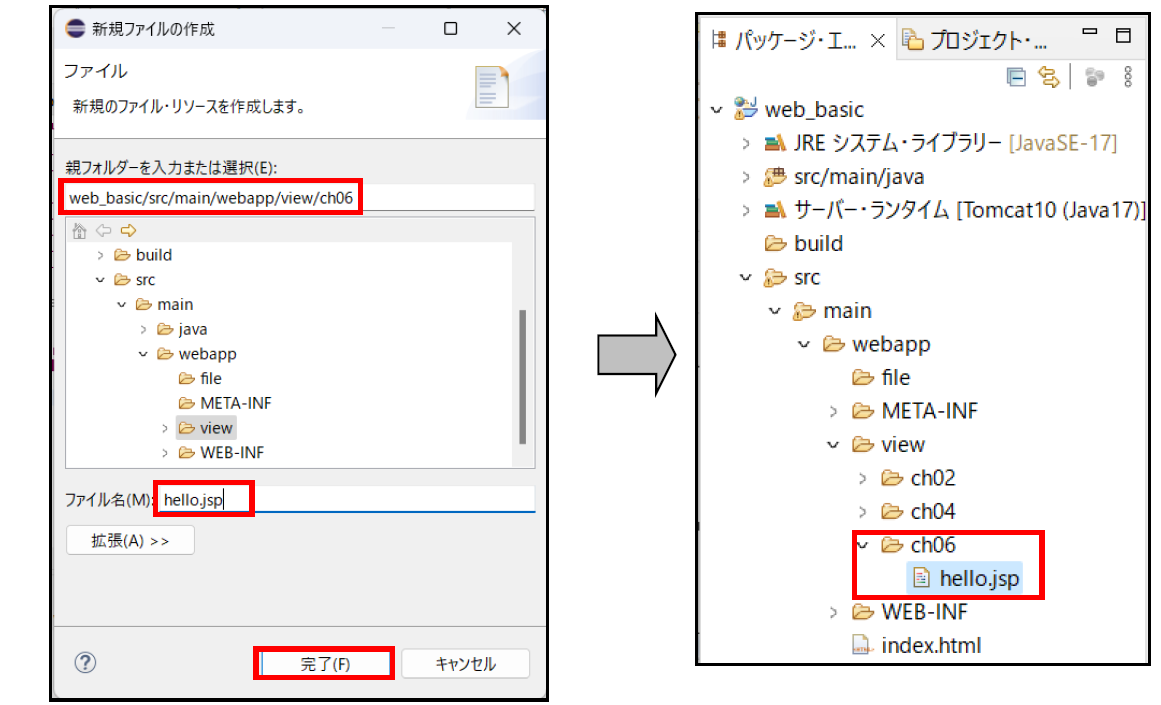Click the 完了(F) button

coord(324,664)
